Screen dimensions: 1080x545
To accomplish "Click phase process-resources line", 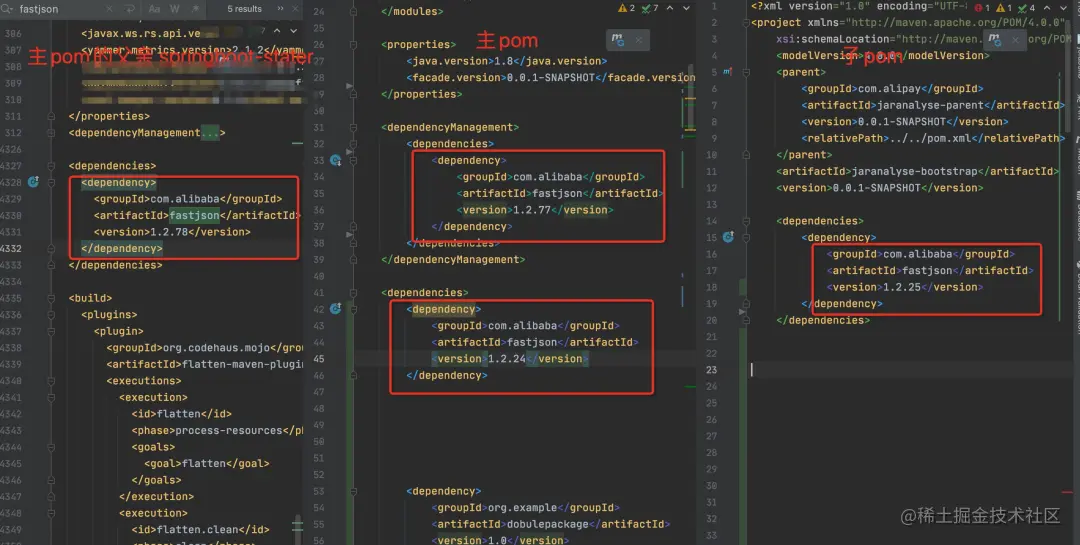I will point(217,431).
